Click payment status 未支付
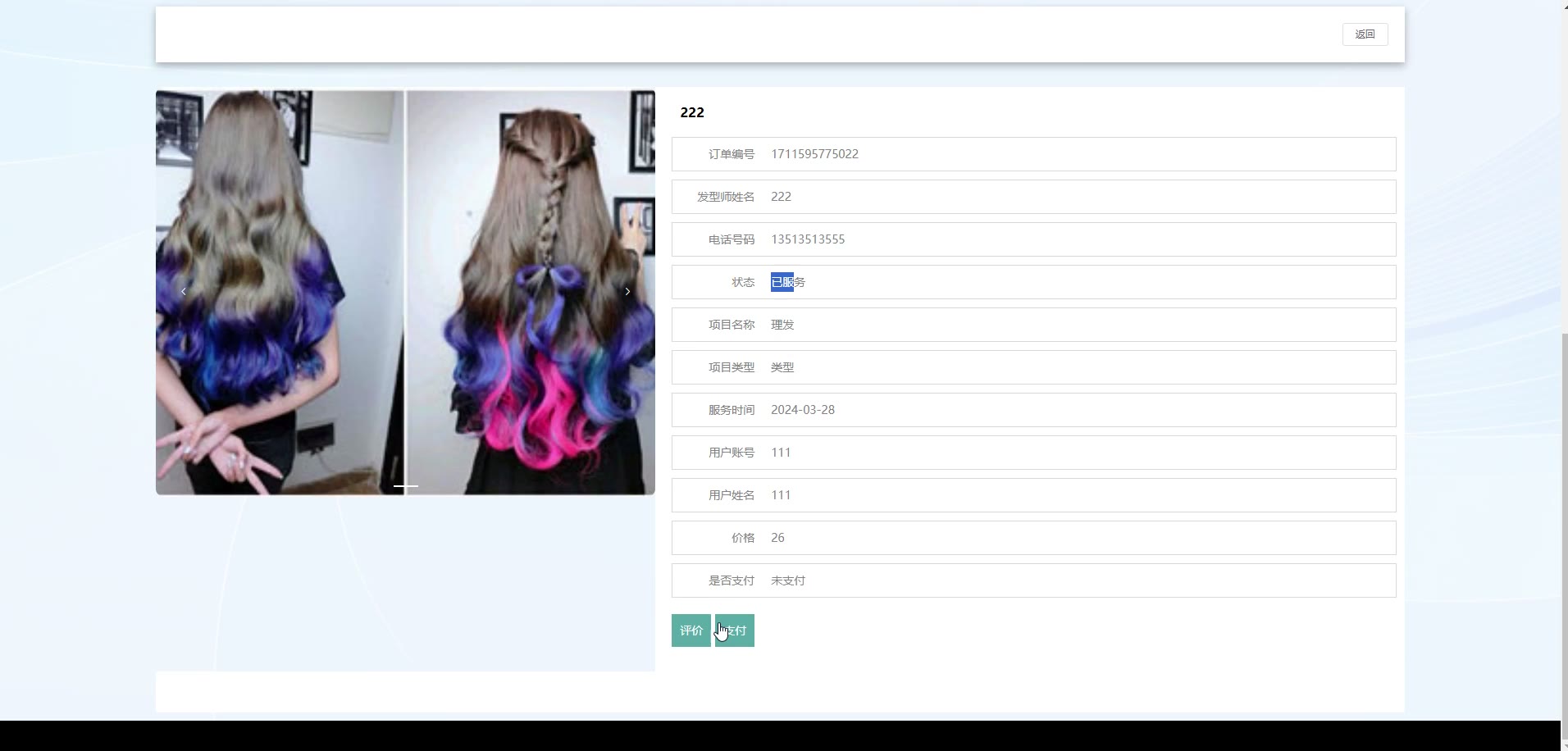 [x=788, y=580]
